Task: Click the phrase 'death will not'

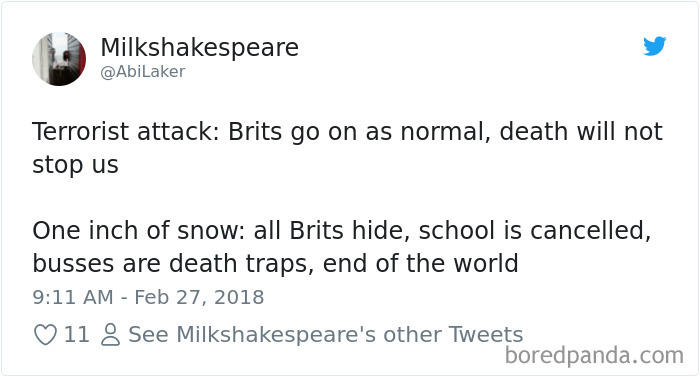Action: click(581, 132)
